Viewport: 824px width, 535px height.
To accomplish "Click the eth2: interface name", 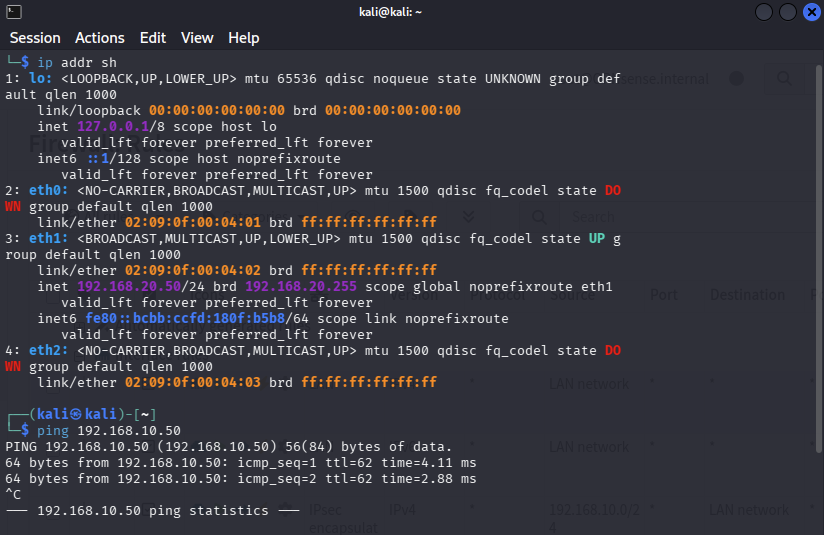I will coord(48,350).
